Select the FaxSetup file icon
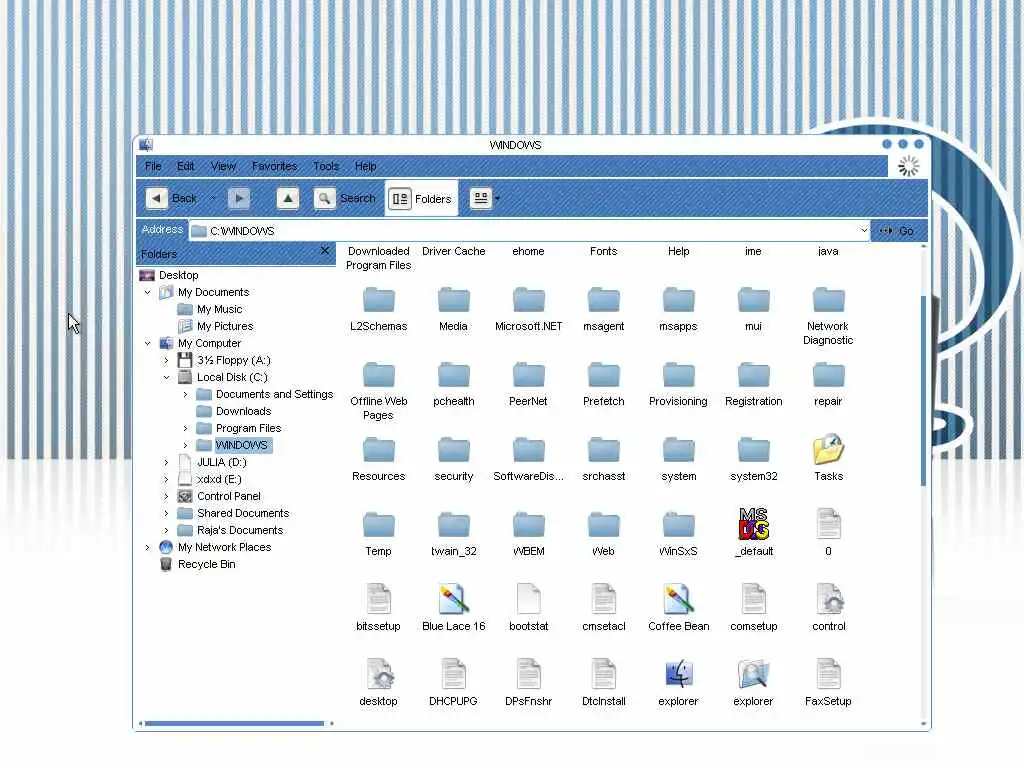 pos(829,674)
